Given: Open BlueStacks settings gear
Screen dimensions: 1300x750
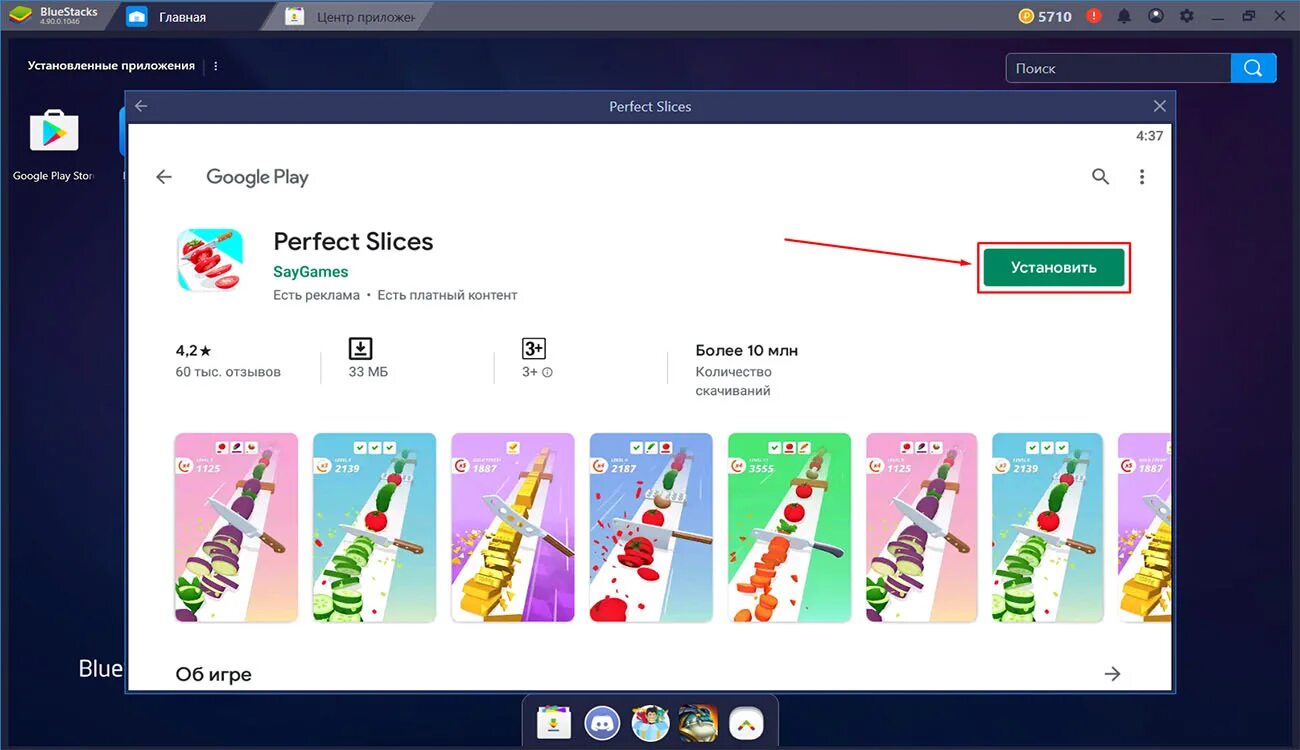Looking at the screenshot, I should coord(1187,16).
